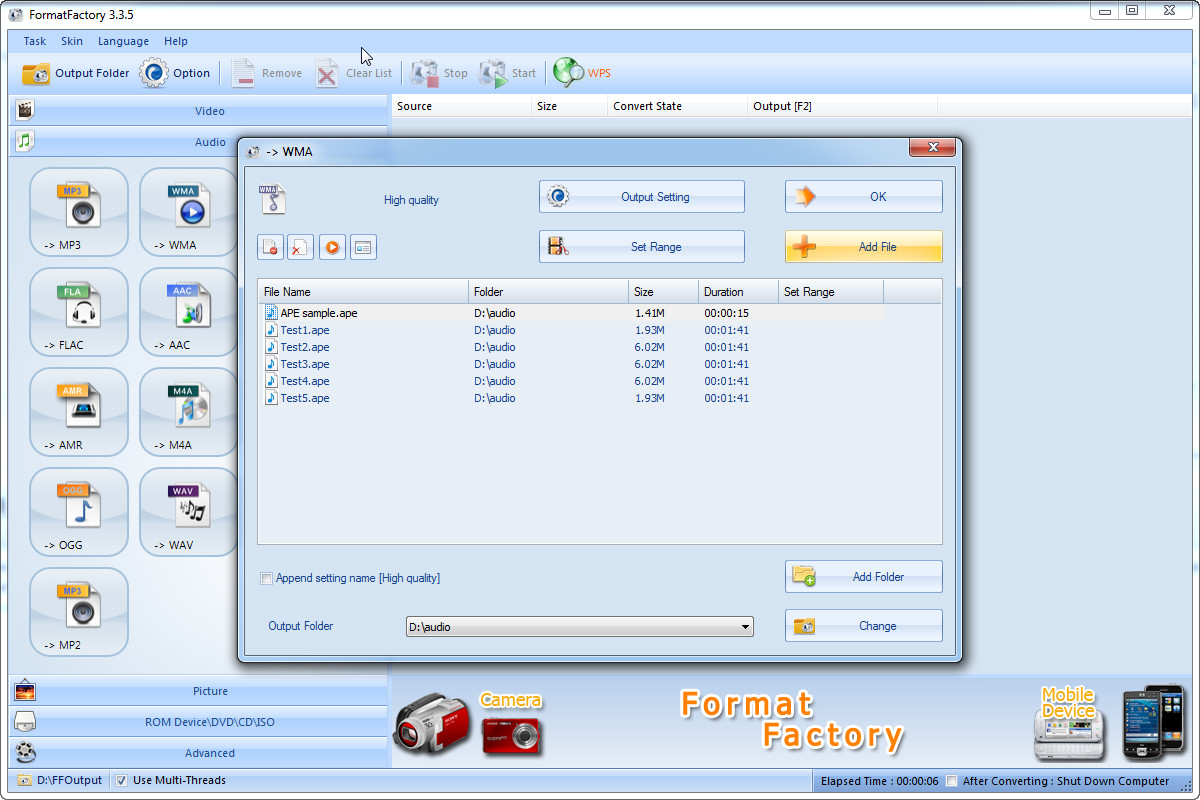Expand the Picture category panel
The height and width of the screenshot is (800, 1200).
click(x=198, y=691)
